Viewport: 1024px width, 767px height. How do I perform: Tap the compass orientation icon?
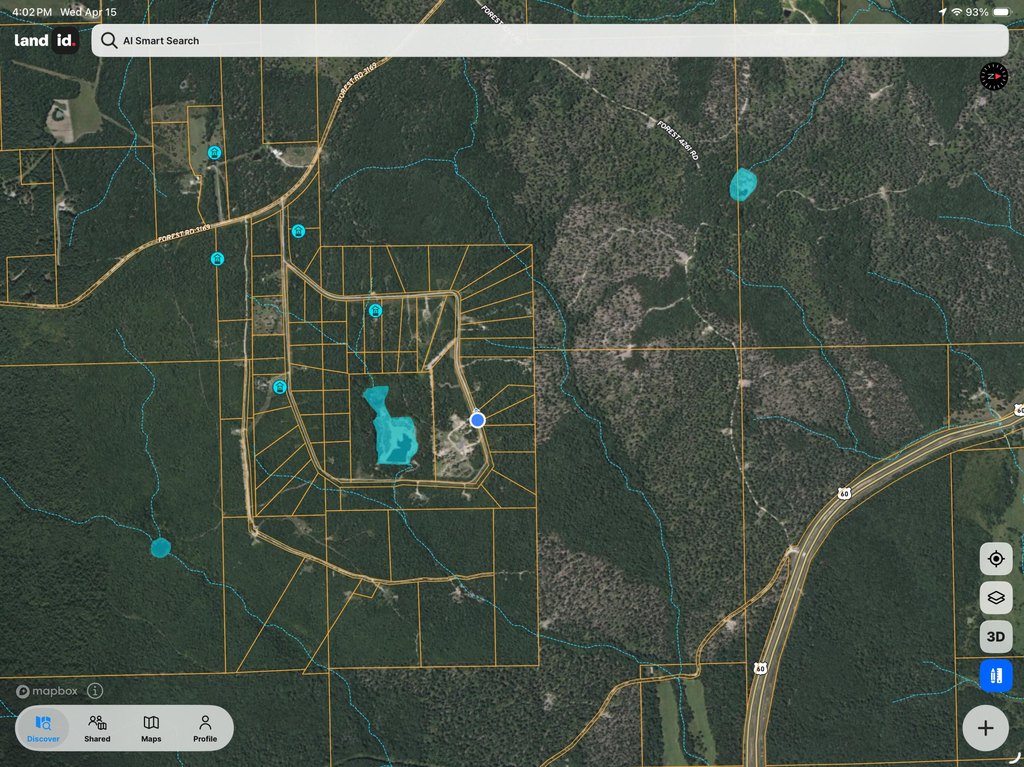click(993, 76)
